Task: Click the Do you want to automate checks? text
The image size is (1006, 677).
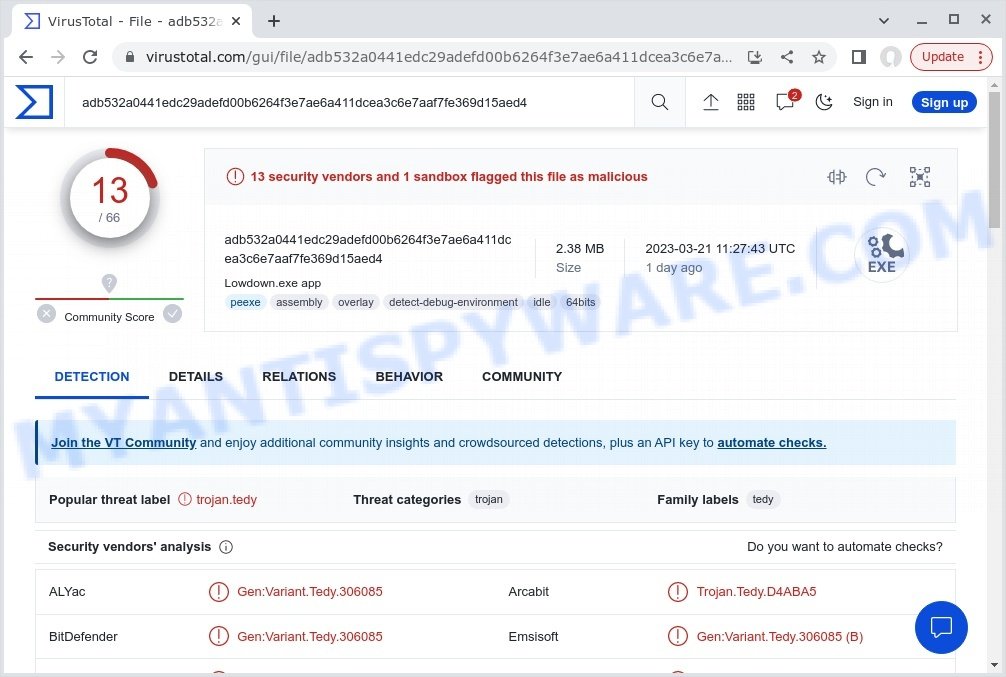Action: (x=845, y=547)
